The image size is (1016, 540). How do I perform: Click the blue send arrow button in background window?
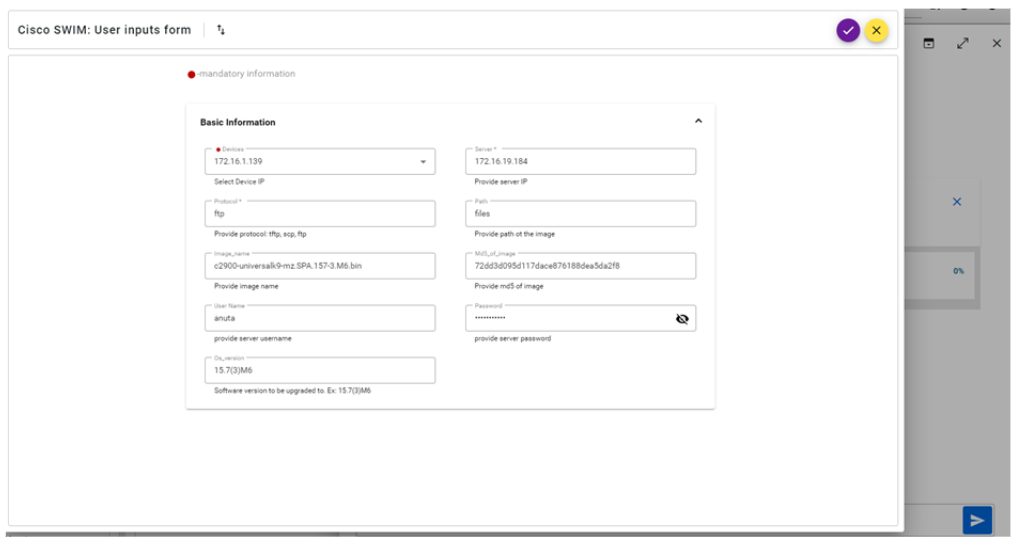(x=977, y=520)
